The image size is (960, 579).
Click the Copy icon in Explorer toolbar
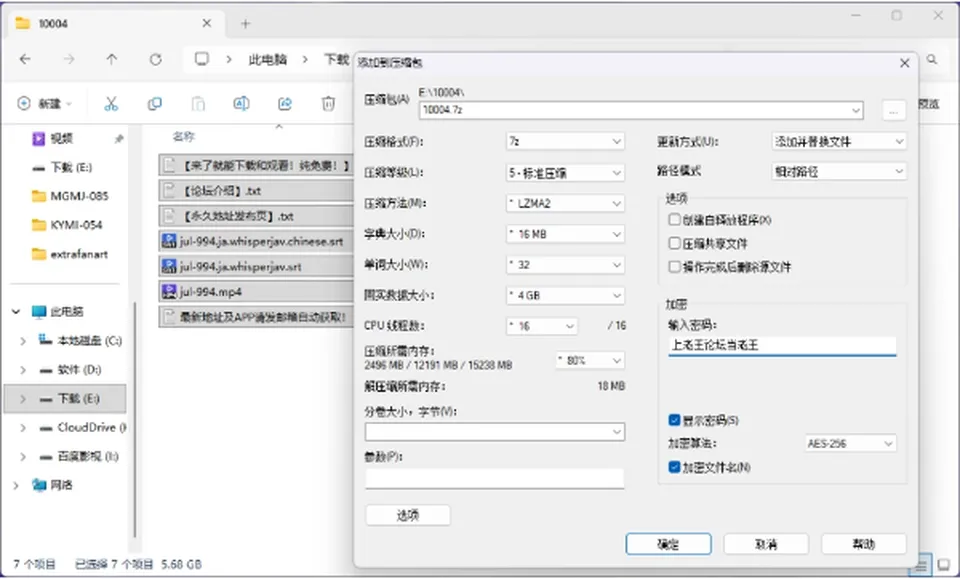[154, 103]
